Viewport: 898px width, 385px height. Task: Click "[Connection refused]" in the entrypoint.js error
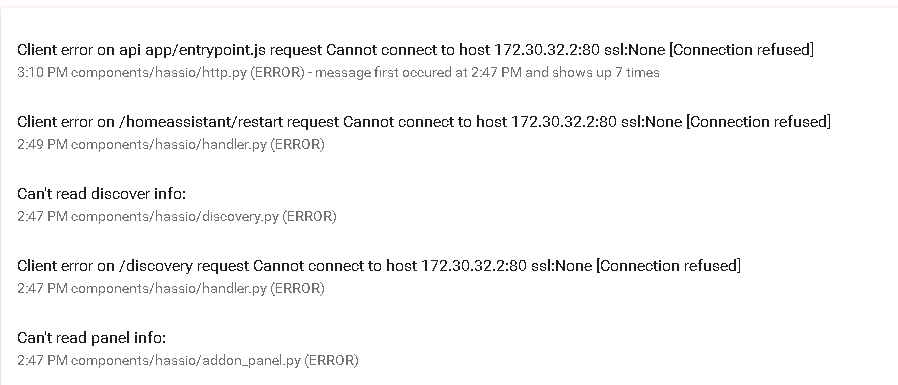[741, 50]
